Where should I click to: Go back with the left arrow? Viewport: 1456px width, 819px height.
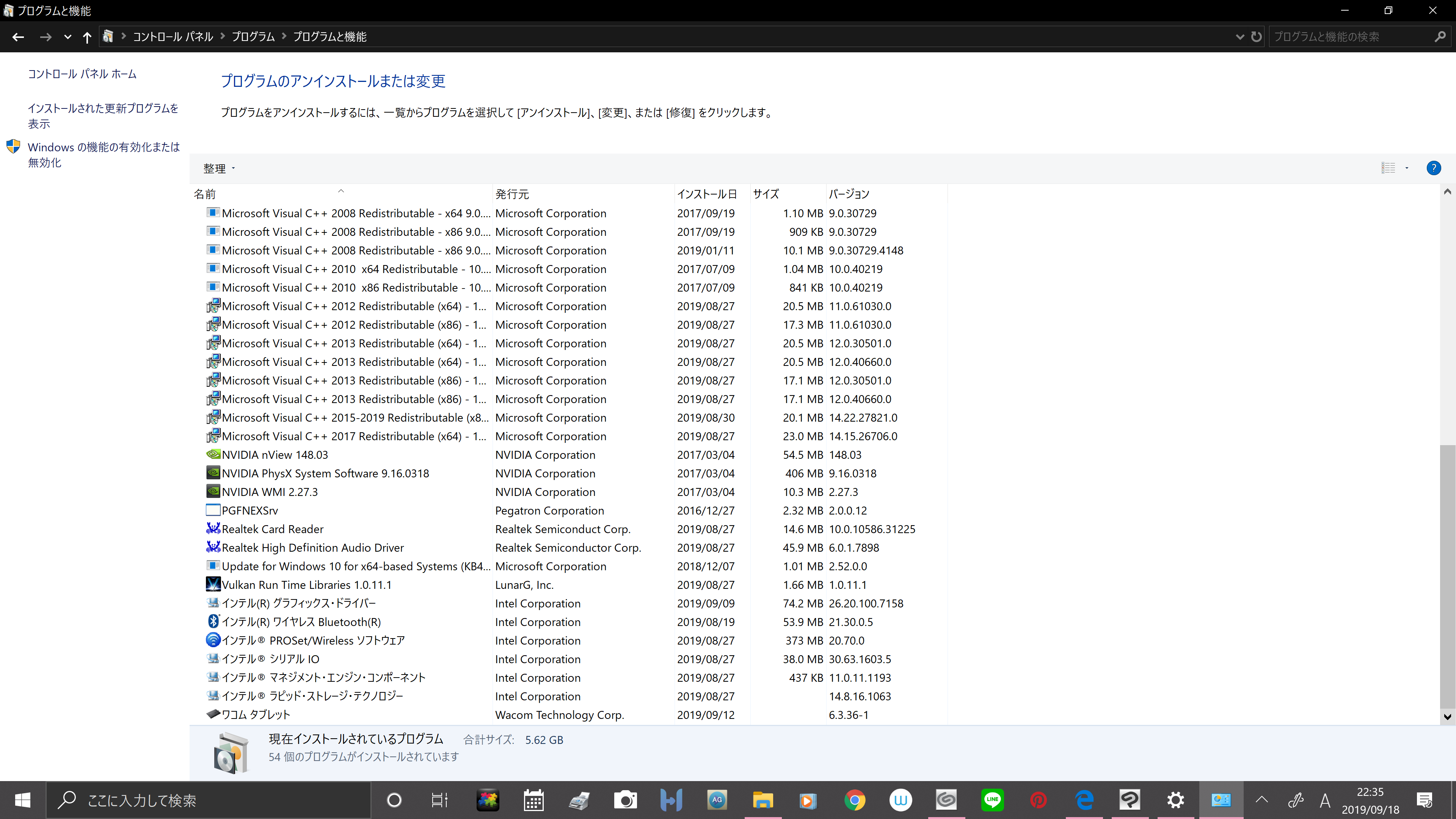pos(18,37)
